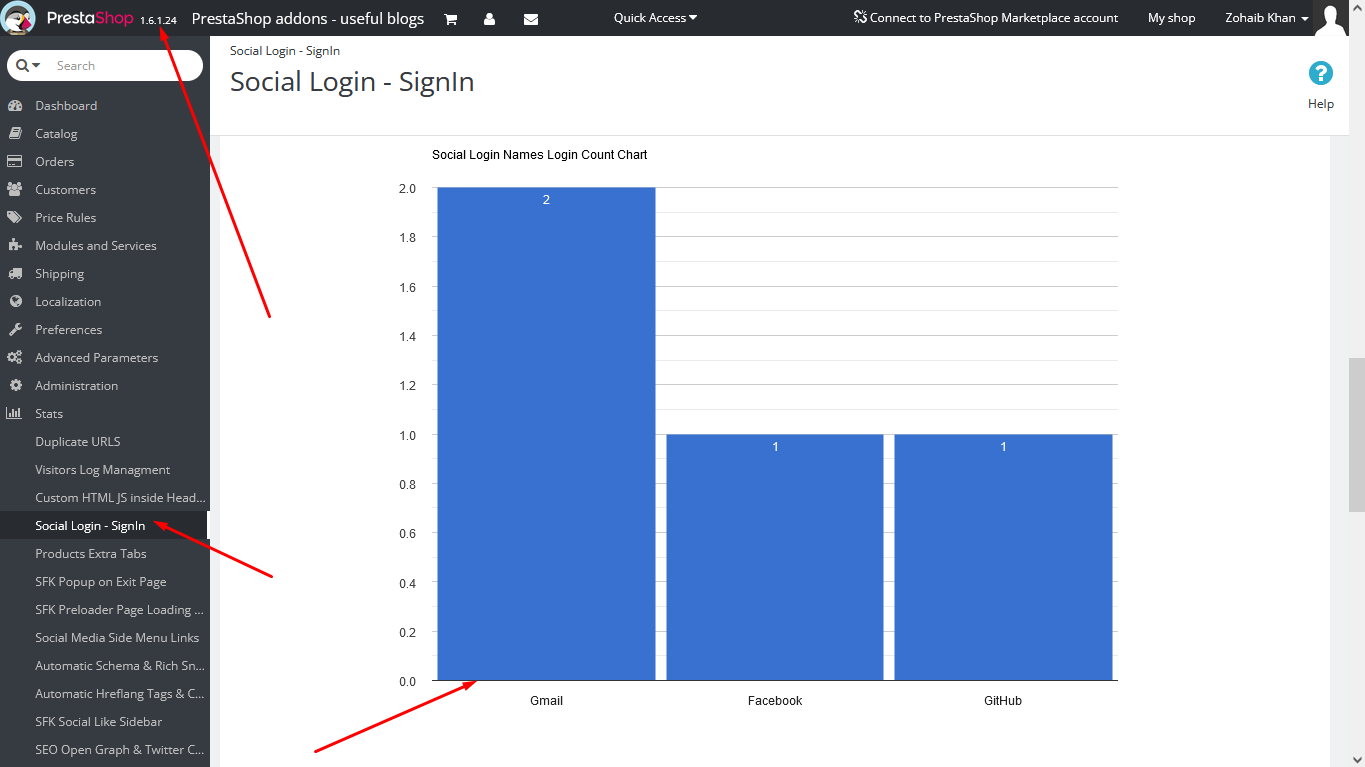Click the Dashboard gauge icon
Screen dimensions: 1365x767
click(x=15, y=105)
